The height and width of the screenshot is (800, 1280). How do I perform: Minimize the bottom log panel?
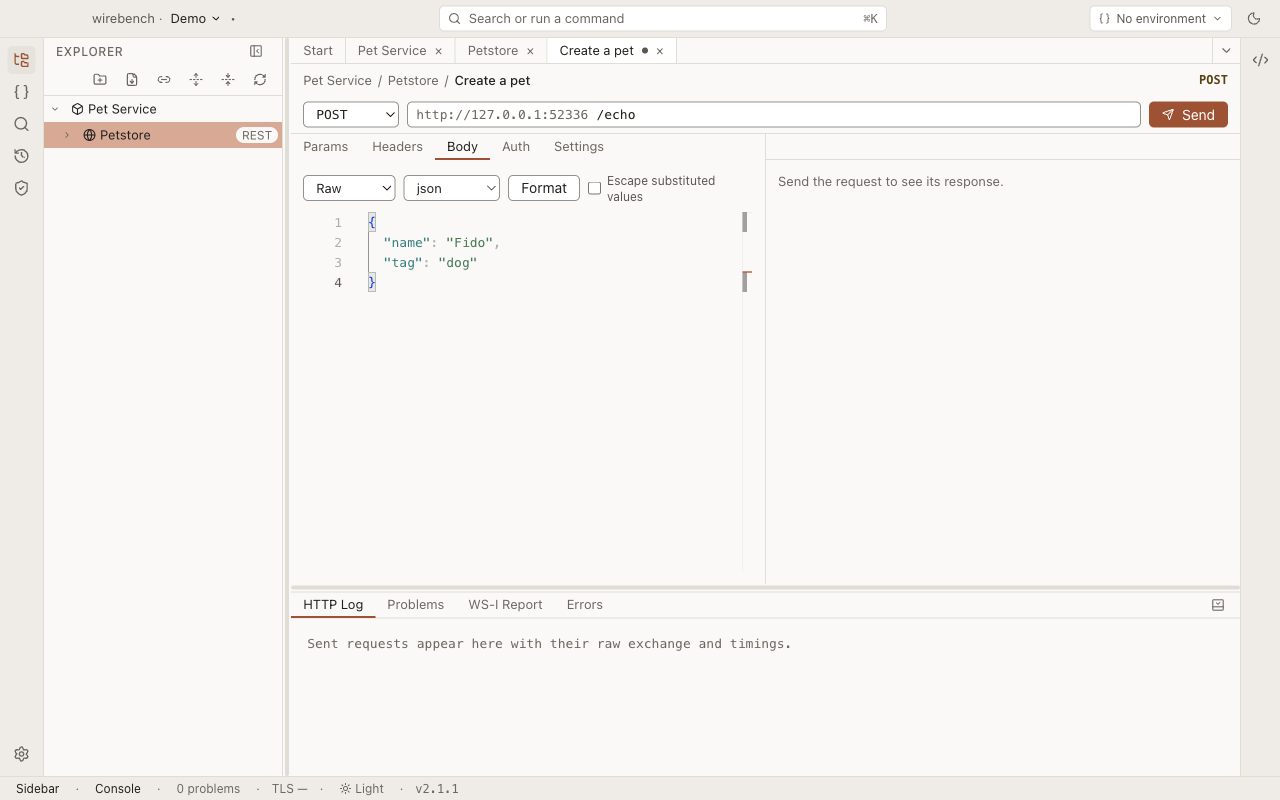pyautogui.click(x=1218, y=605)
